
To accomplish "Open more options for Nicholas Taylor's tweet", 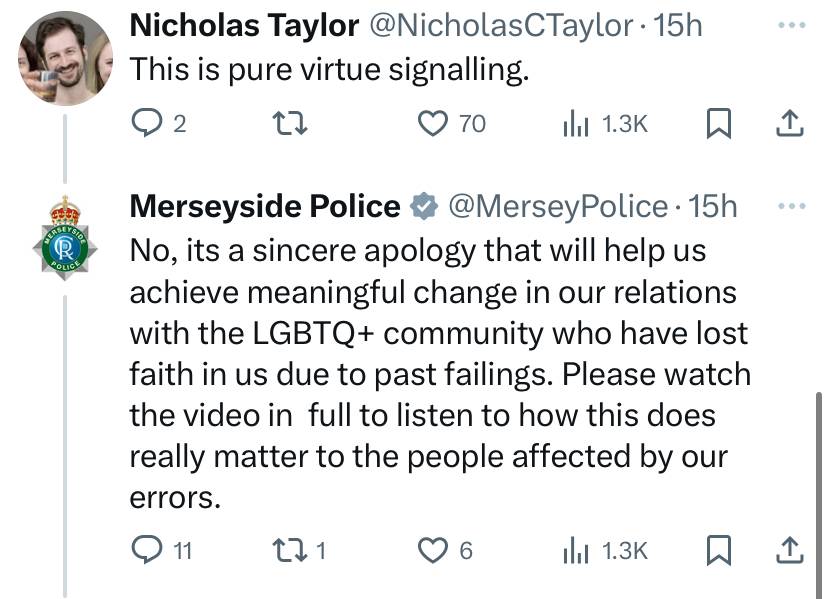I will pos(792,25).
